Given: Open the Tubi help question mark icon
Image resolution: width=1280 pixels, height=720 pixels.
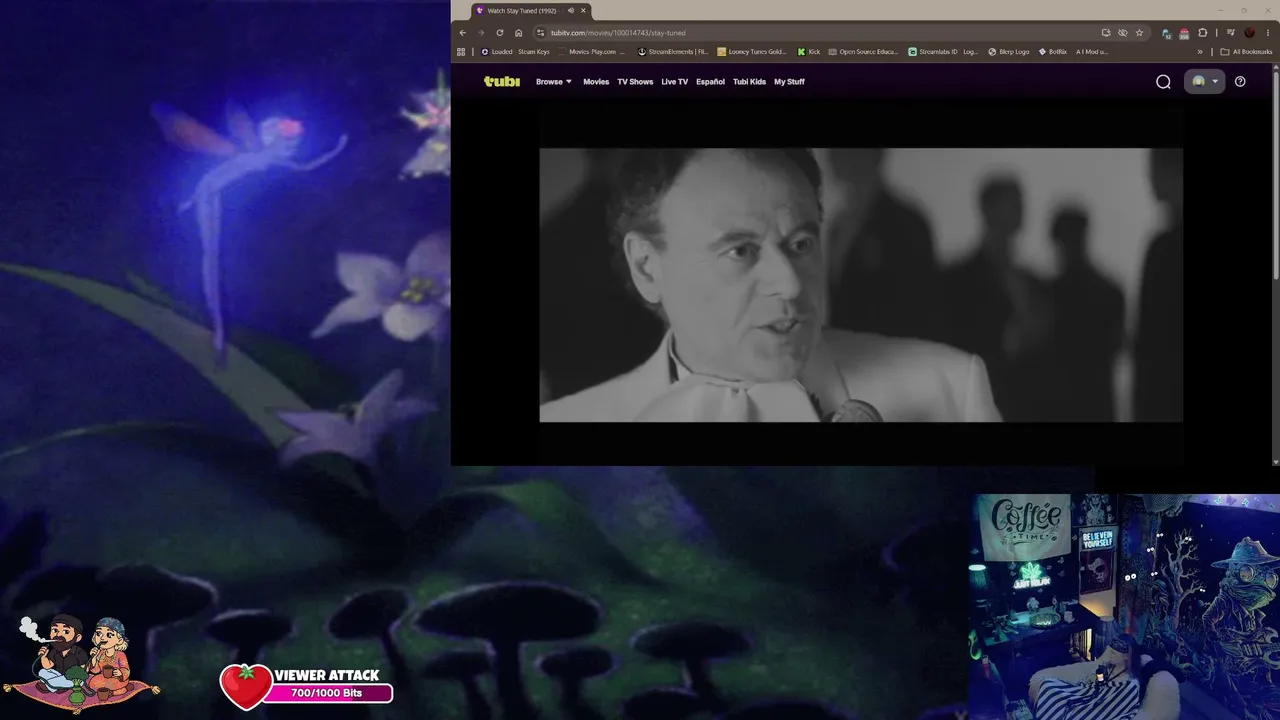Looking at the screenshot, I should coord(1240,82).
